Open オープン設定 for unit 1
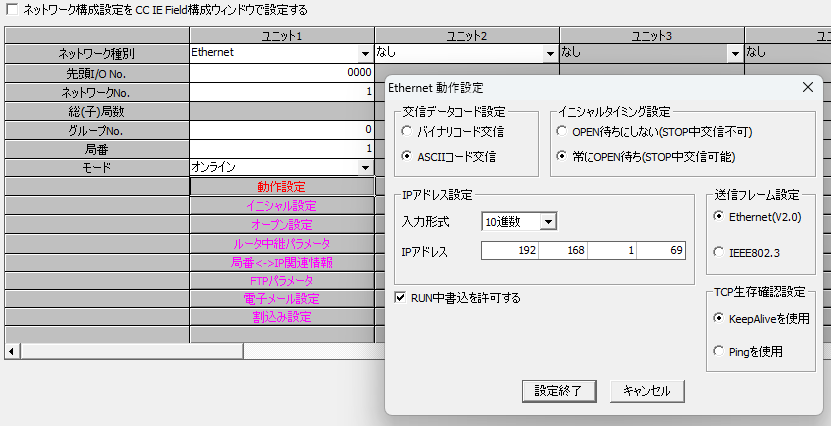 (281, 224)
